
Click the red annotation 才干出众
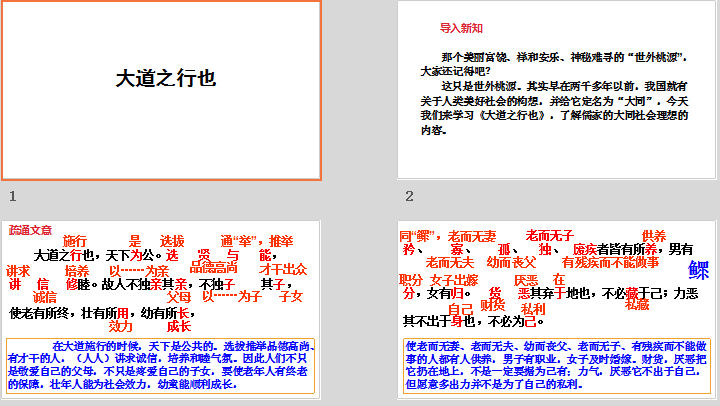(283, 269)
